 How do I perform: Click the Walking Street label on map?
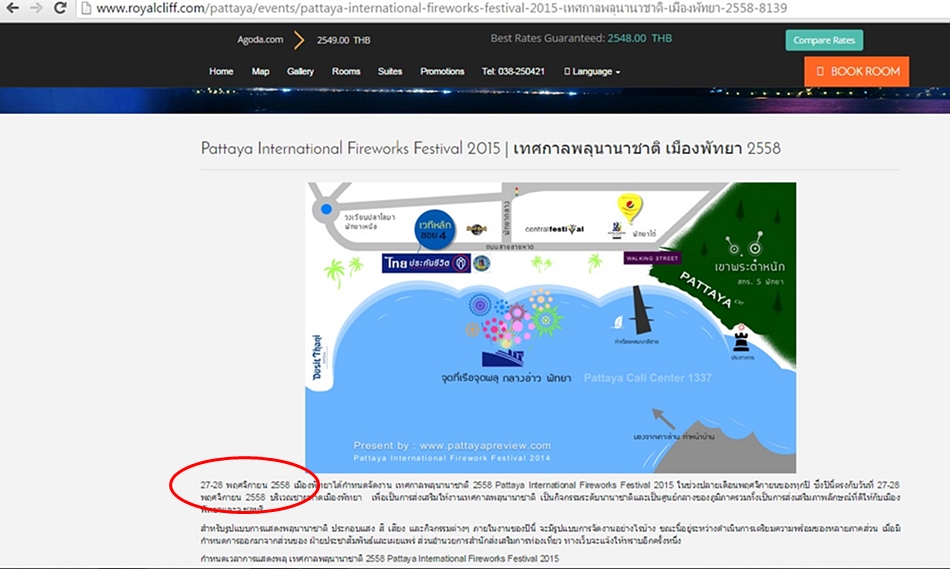tap(652, 258)
